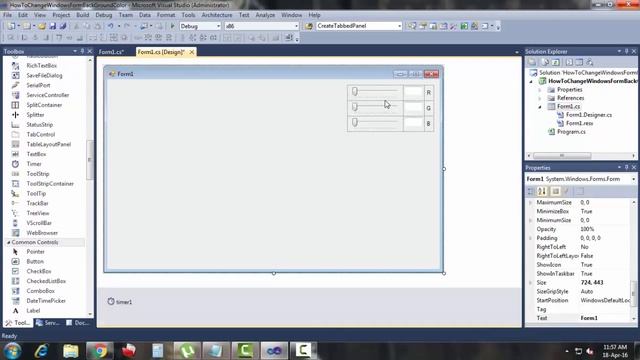The image size is (640, 360).
Task: Toggle auto-hide pin on Toolbox panel
Action: coord(82,51)
